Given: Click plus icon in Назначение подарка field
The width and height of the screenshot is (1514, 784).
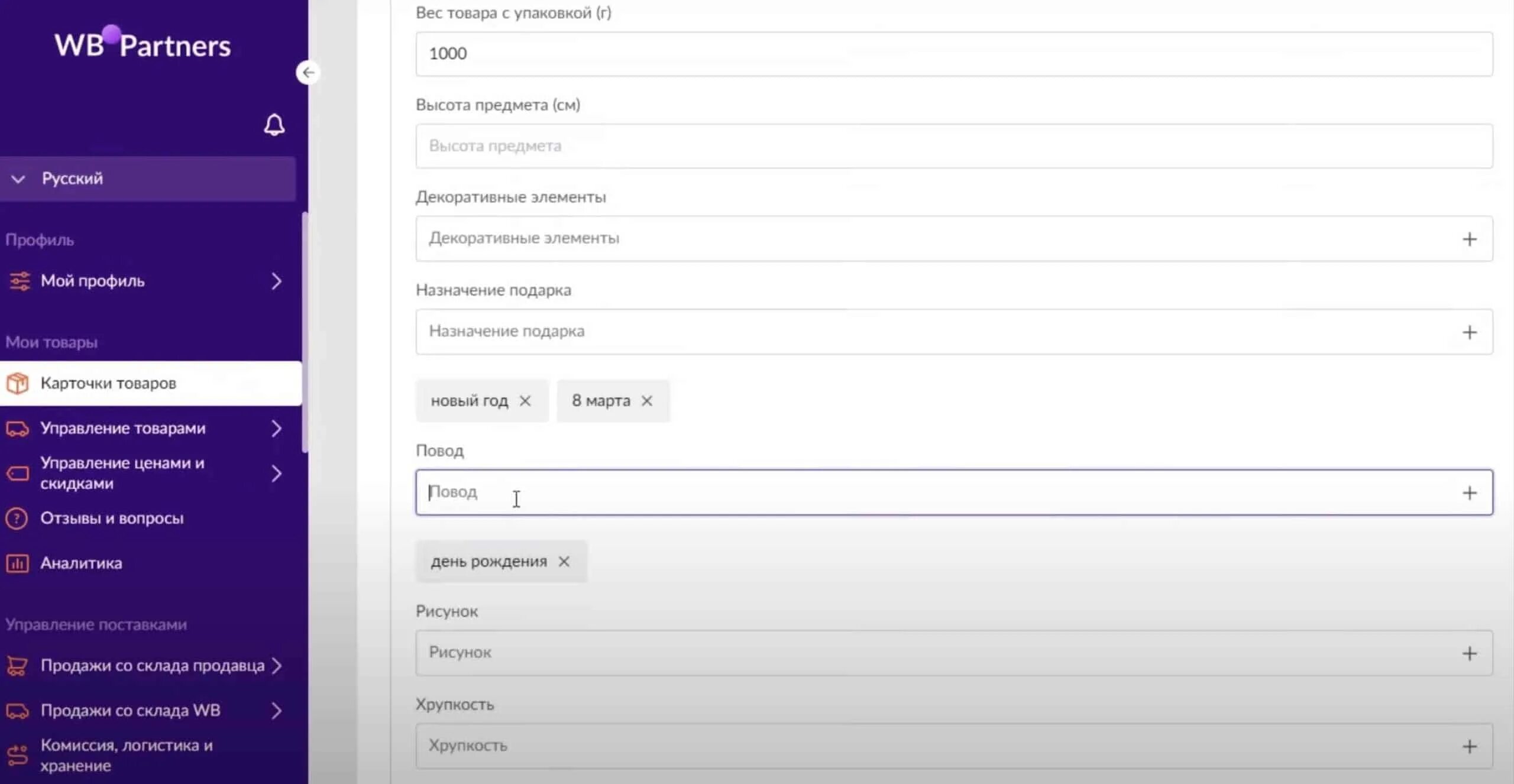Looking at the screenshot, I should click(1469, 332).
